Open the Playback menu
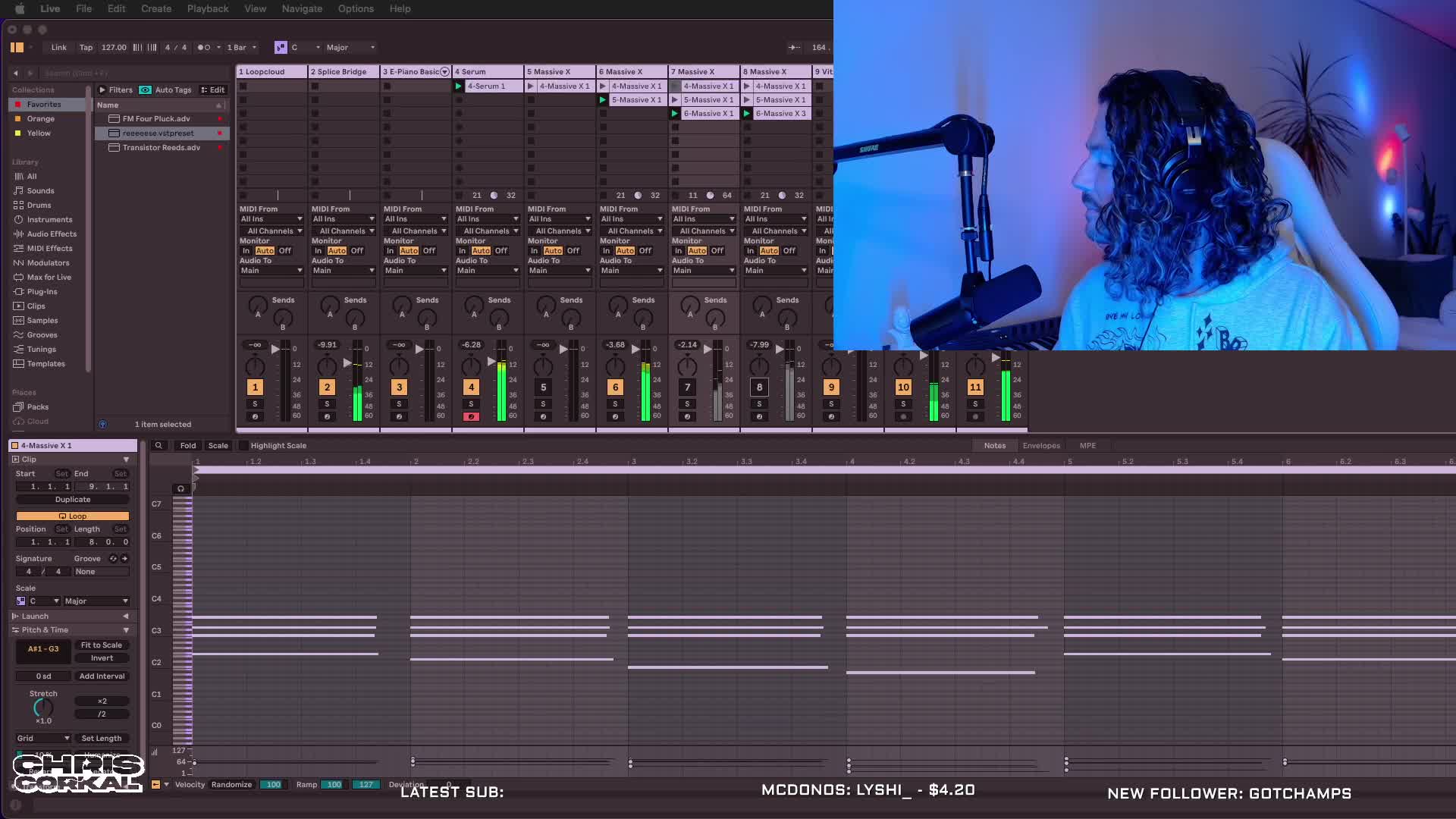Viewport: 1456px width, 819px height. tap(208, 8)
